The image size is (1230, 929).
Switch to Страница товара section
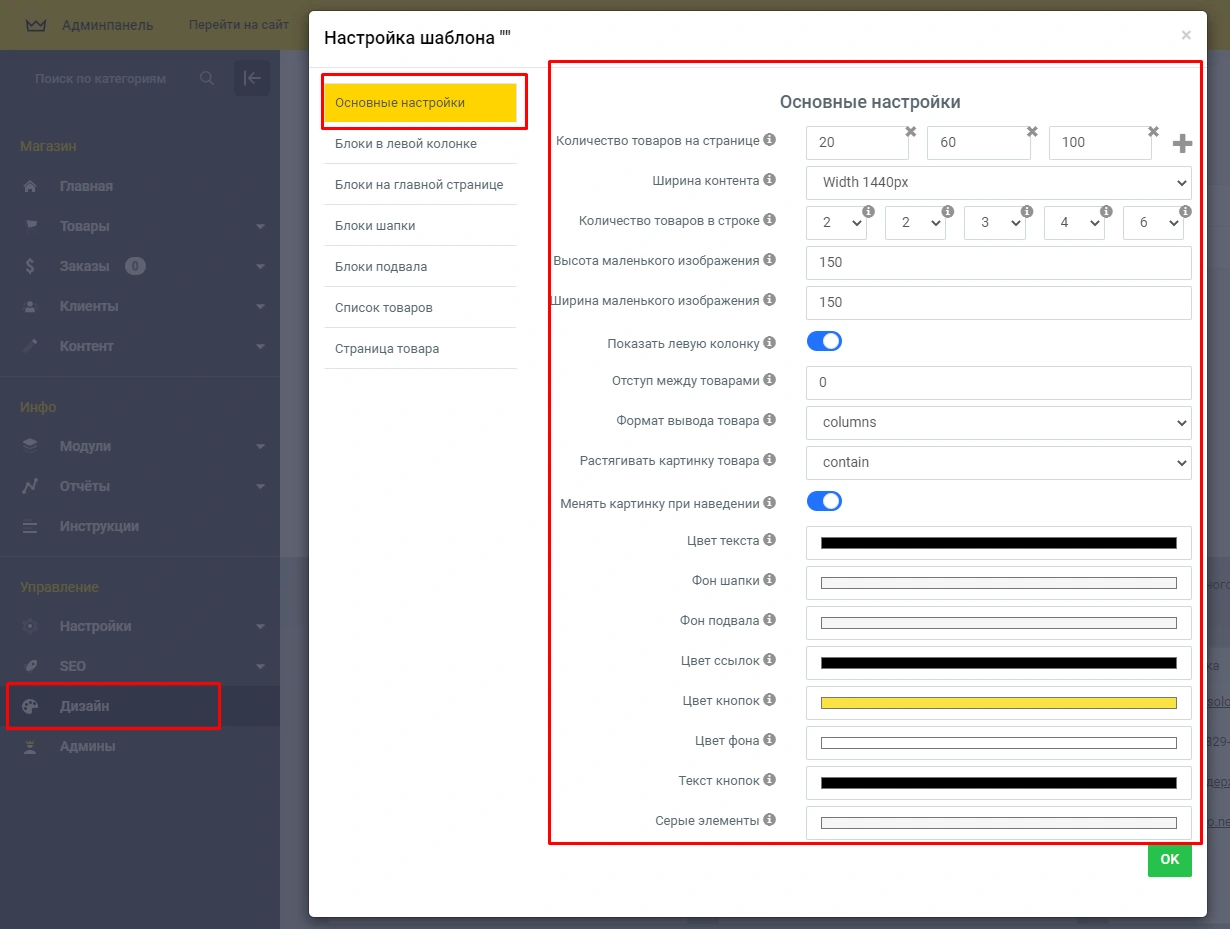click(387, 349)
